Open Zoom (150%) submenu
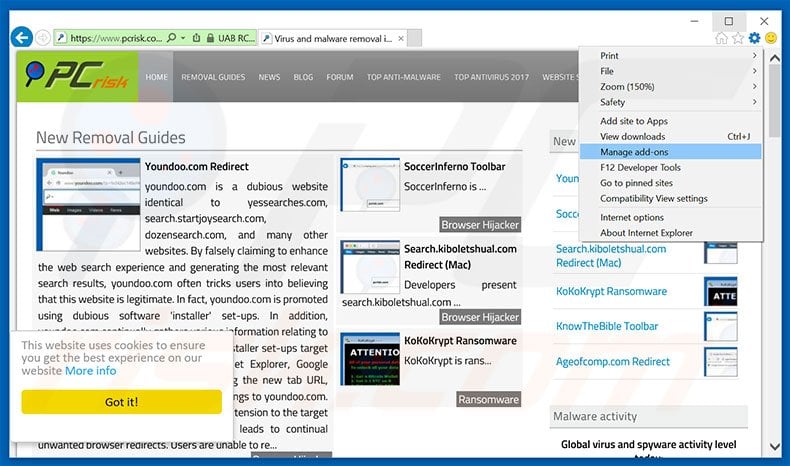790x466 pixels. click(671, 87)
